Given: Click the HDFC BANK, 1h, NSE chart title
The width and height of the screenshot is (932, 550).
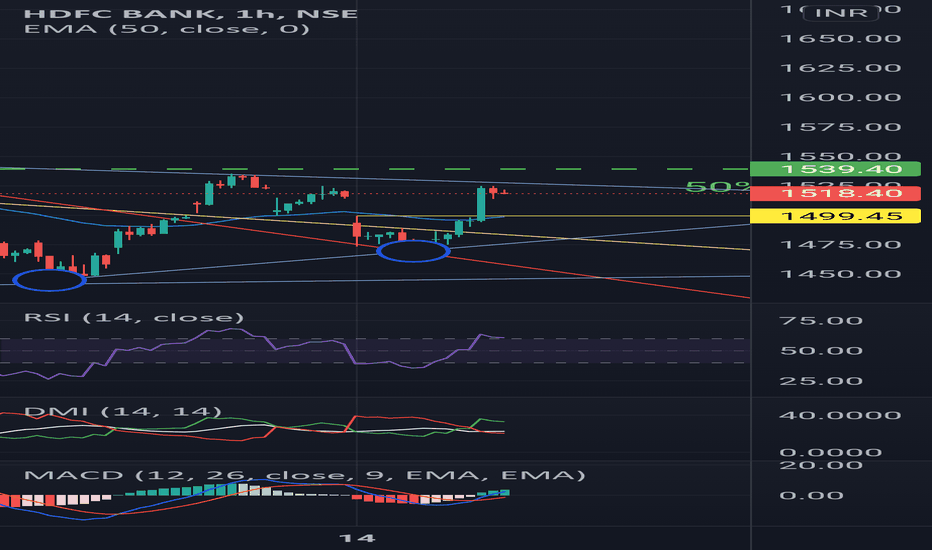Looking at the screenshot, I should 190,13.
